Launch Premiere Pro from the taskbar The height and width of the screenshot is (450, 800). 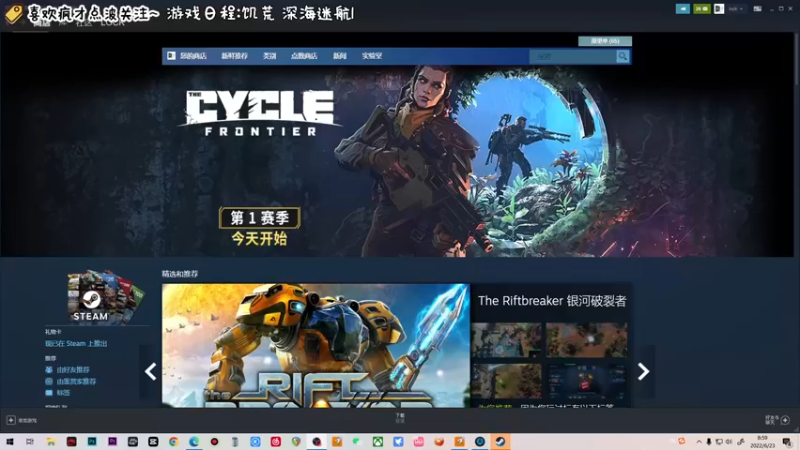pos(112,442)
